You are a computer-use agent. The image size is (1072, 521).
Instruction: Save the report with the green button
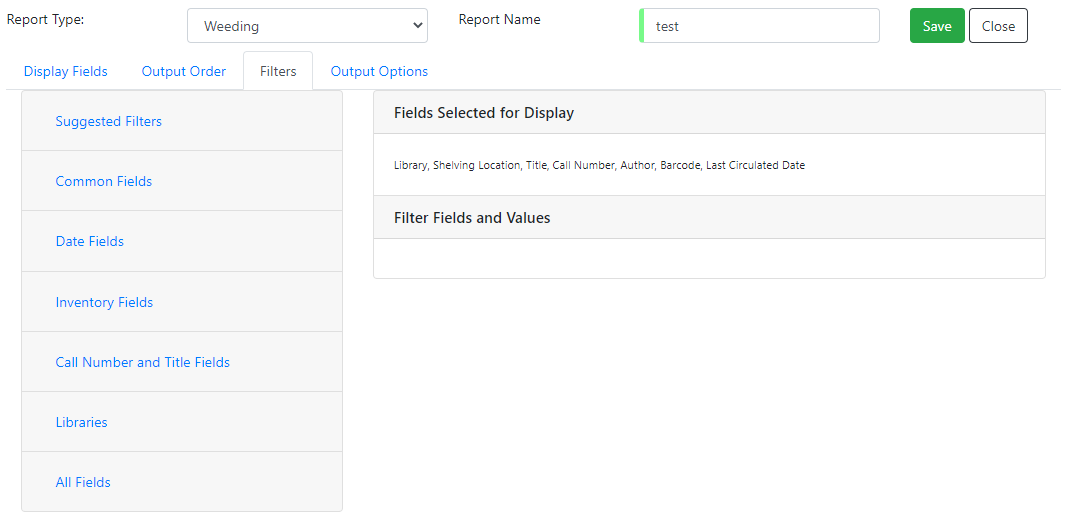coord(937,26)
